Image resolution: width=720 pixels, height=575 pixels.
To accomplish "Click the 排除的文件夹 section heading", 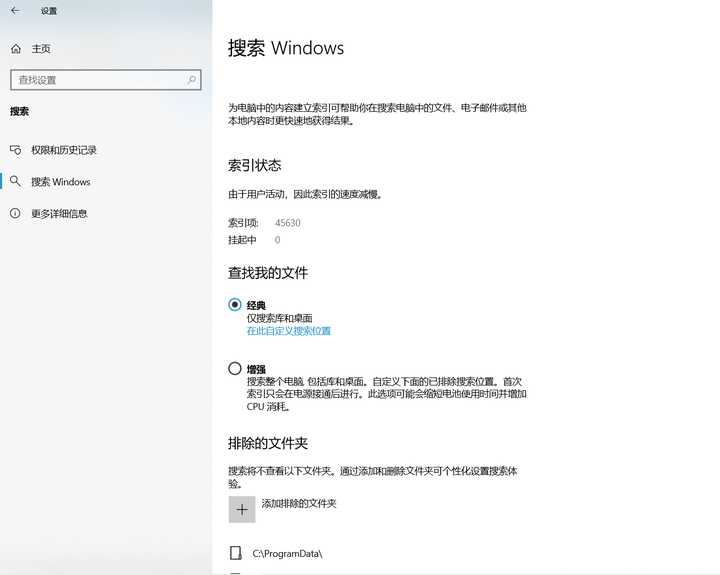I will click(268, 443).
